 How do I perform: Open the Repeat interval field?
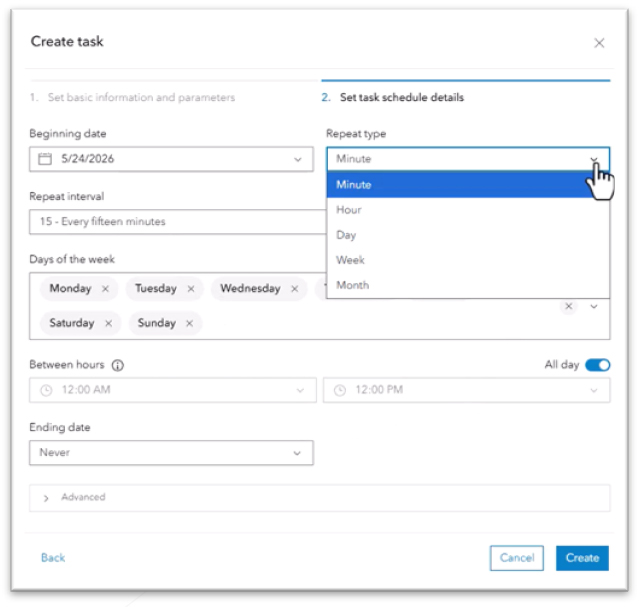tap(178, 222)
